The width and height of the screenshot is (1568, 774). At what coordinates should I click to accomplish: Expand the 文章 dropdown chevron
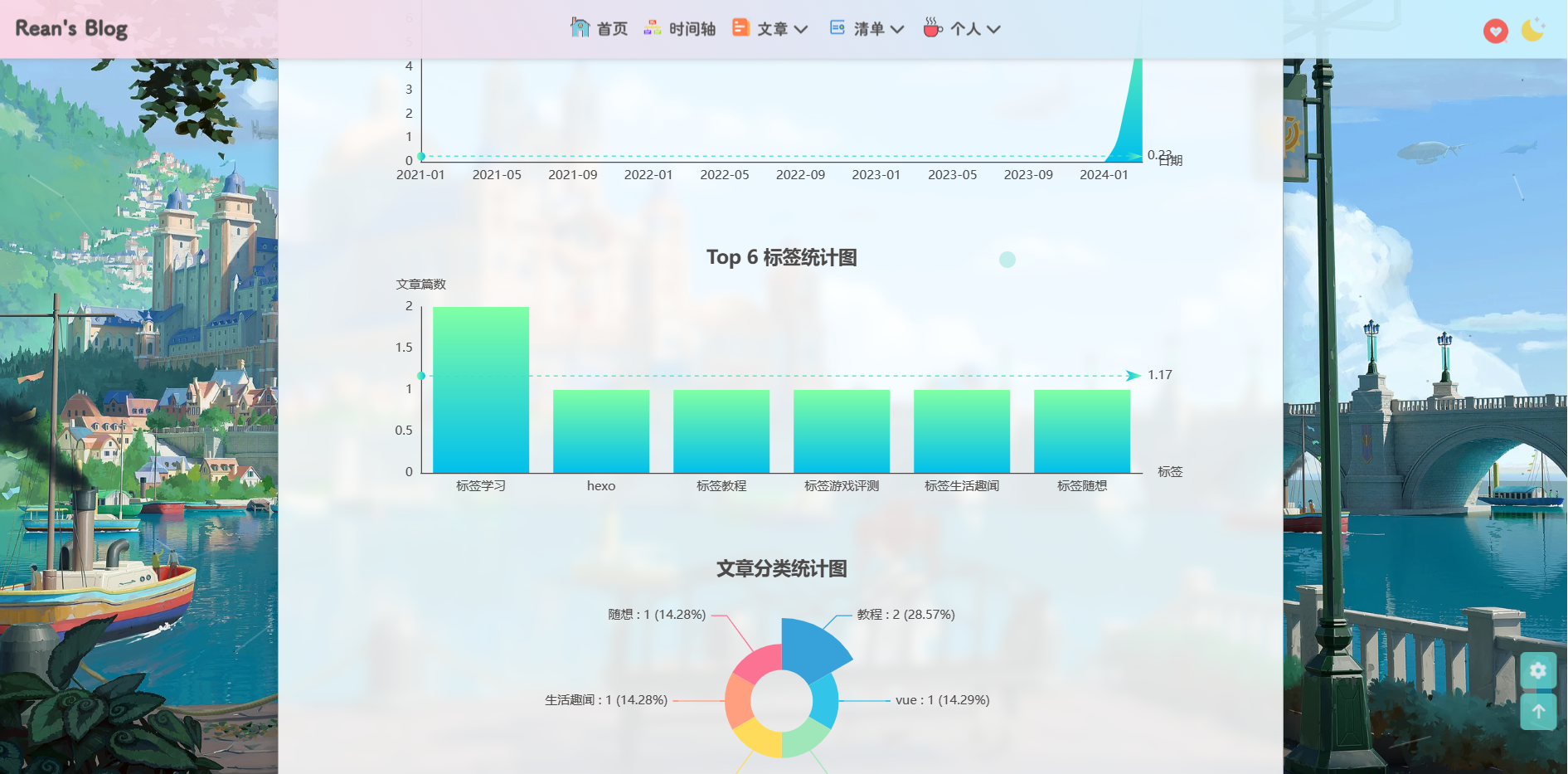pos(801,29)
